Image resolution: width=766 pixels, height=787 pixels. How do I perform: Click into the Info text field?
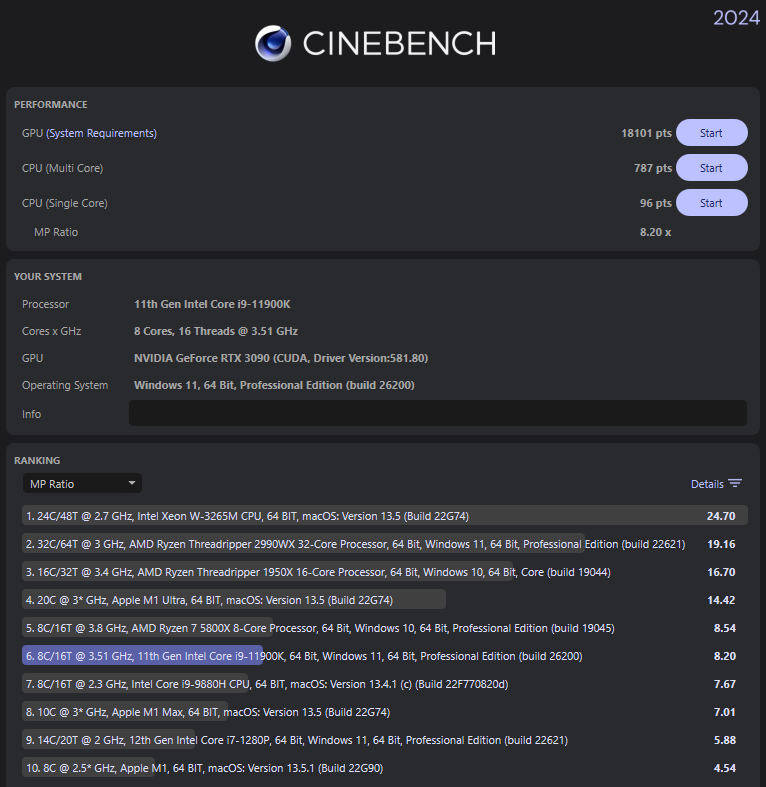(x=438, y=413)
